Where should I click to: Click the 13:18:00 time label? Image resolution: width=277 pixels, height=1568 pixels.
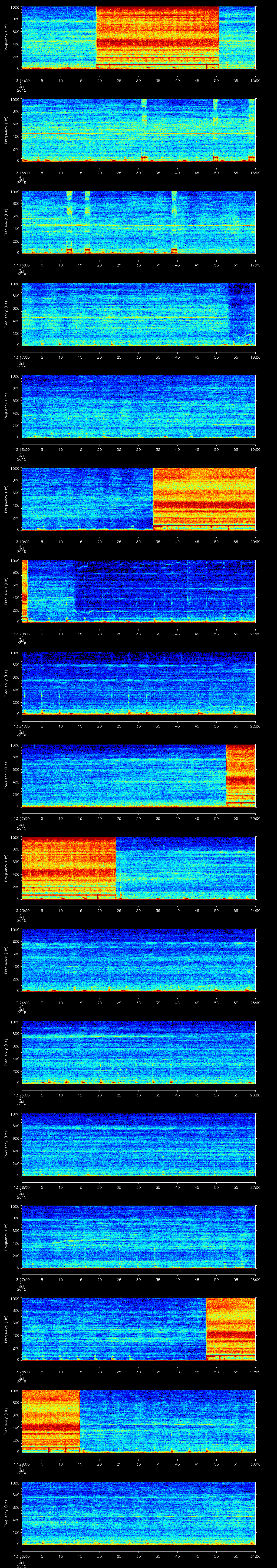click(x=21, y=449)
